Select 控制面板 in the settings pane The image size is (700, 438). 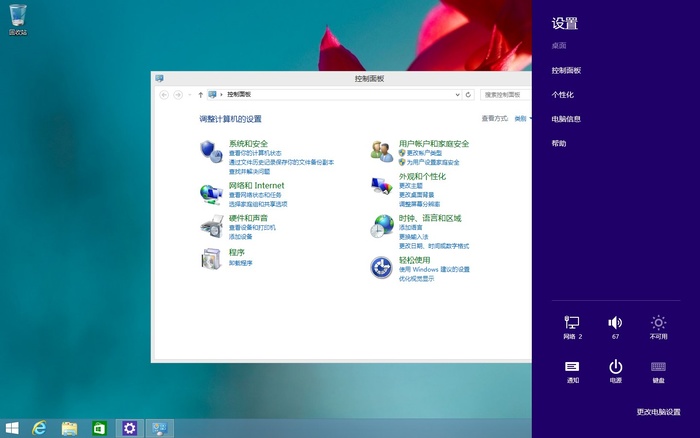coord(566,70)
